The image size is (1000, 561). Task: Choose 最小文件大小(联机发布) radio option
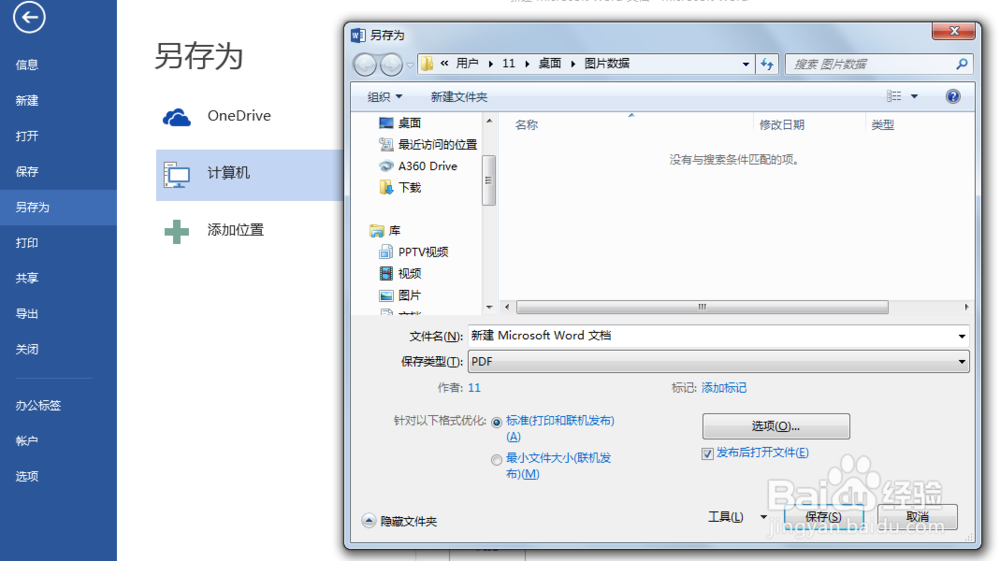tap(496, 460)
